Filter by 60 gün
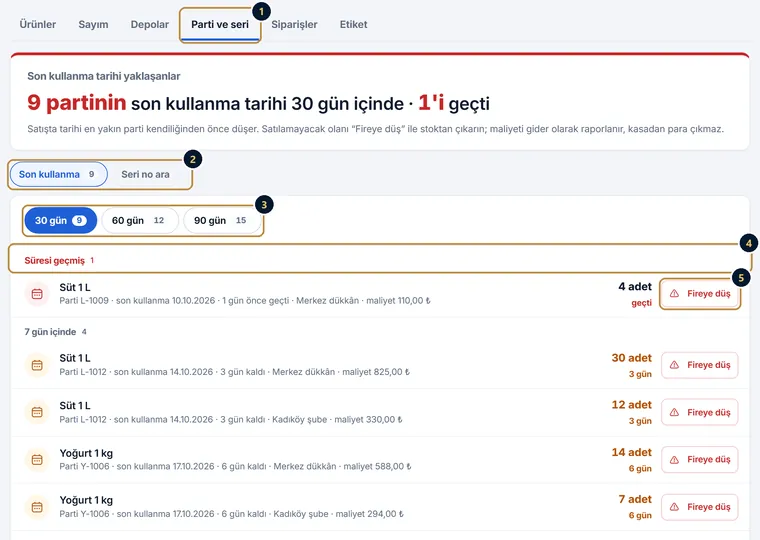Viewport: 760px width, 540px height. click(140, 221)
